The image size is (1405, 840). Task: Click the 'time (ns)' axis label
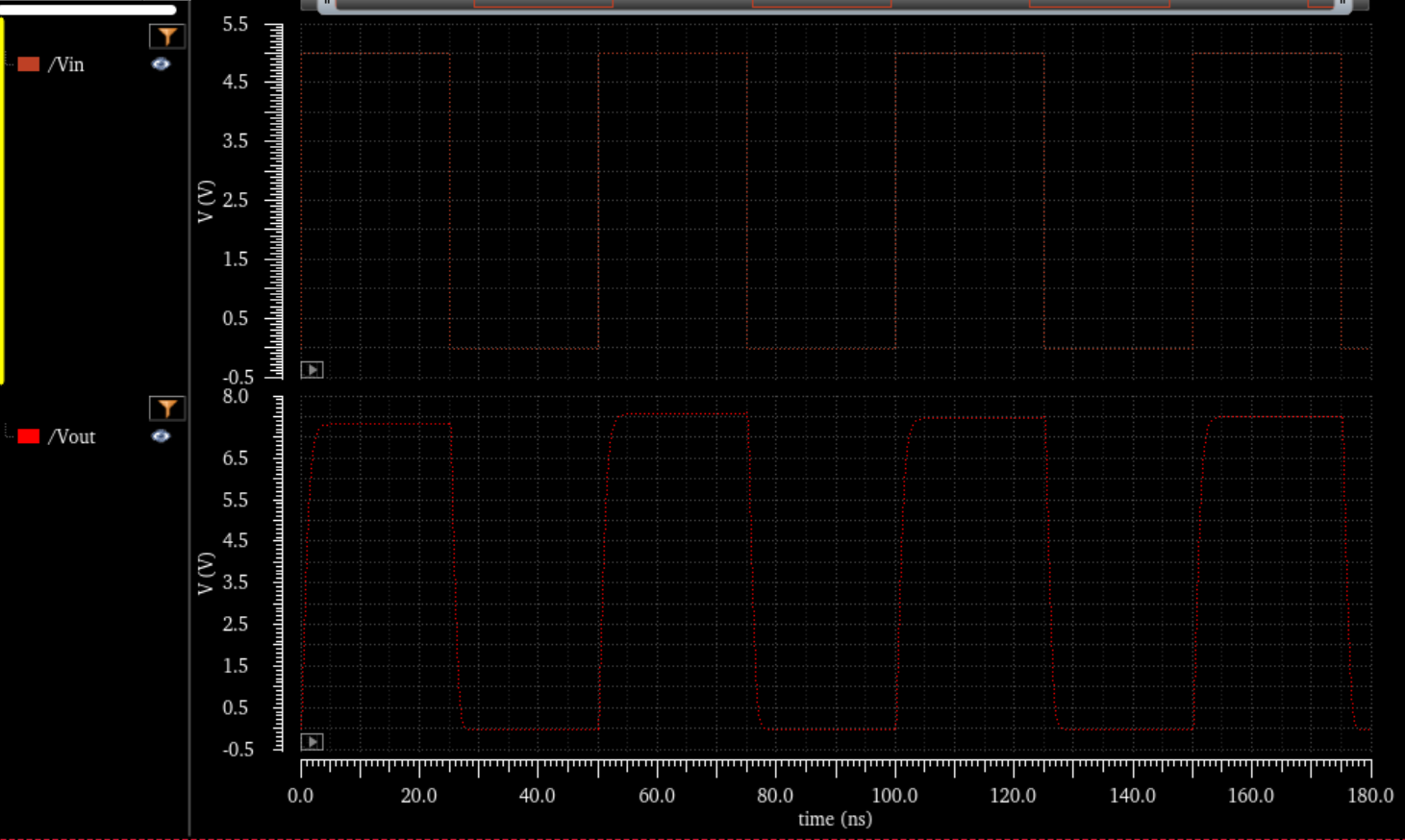(835, 819)
